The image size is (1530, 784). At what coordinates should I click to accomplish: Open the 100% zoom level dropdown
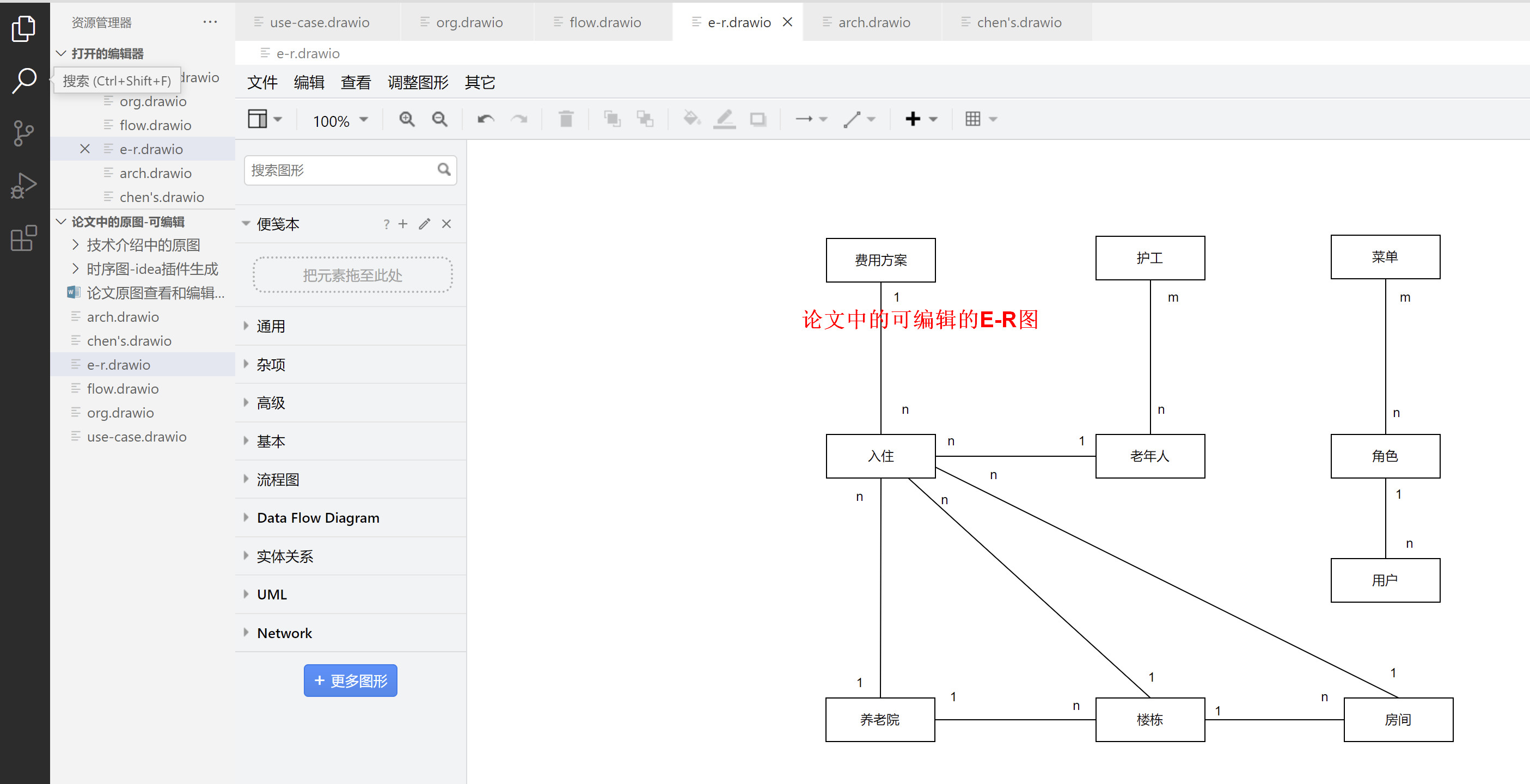(x=339, y=120)
